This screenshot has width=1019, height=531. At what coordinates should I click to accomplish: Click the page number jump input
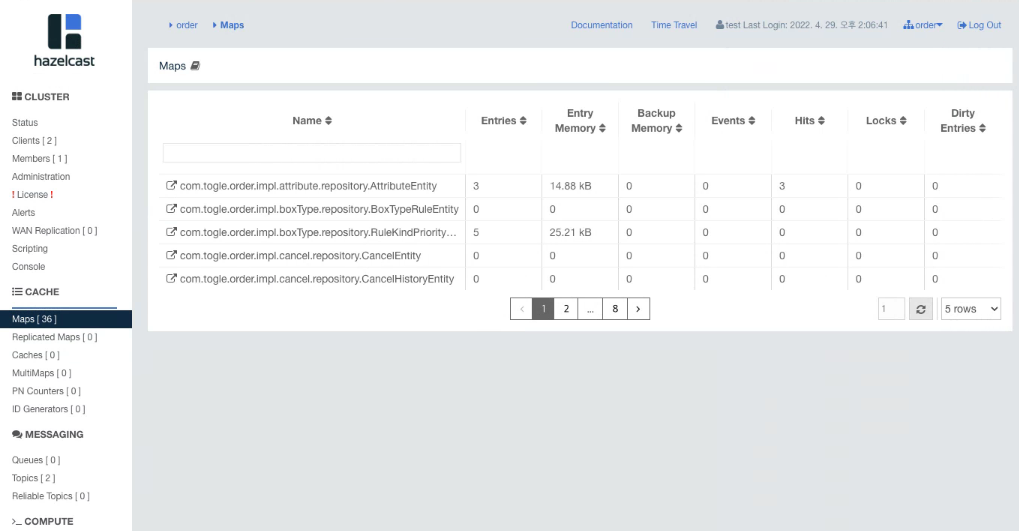[x=891, y=309]
